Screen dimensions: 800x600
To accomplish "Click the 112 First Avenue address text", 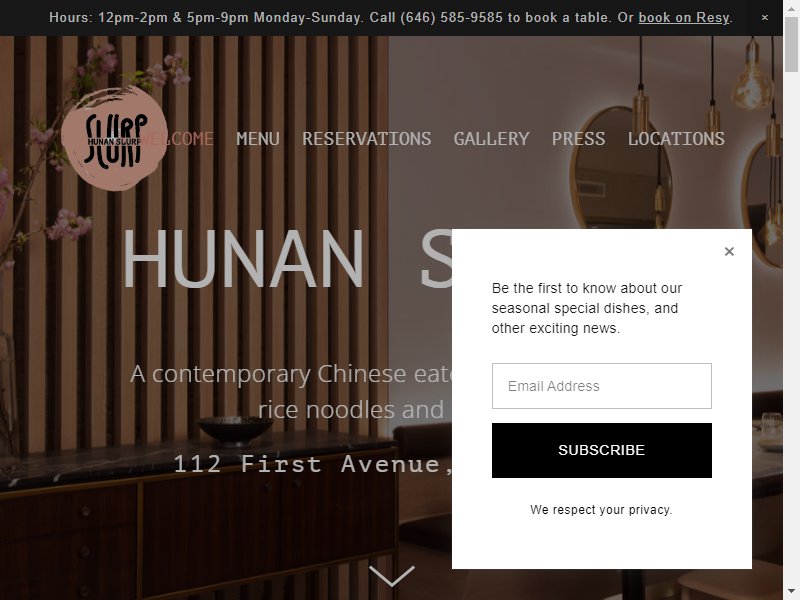I will tap(312, 464).
